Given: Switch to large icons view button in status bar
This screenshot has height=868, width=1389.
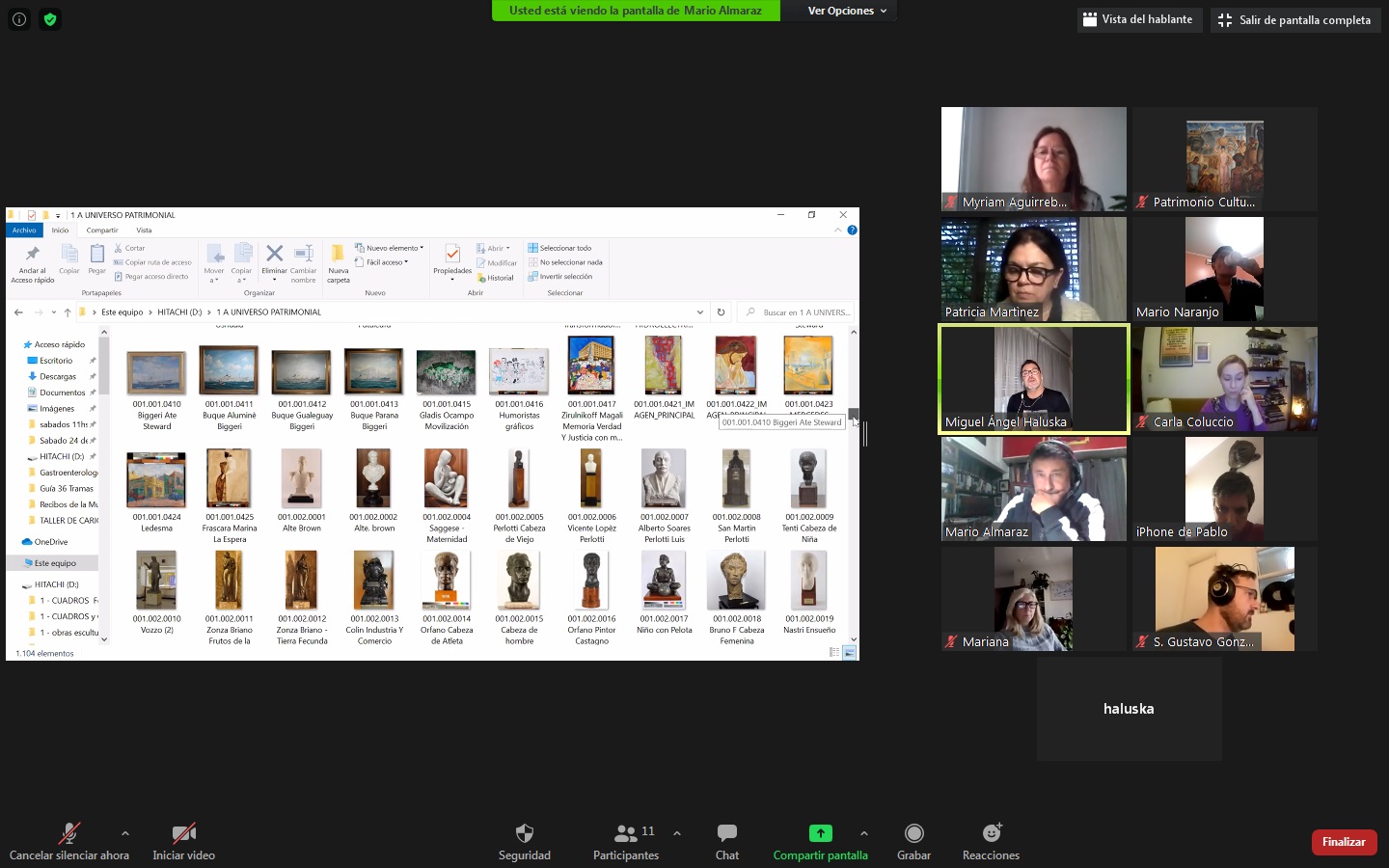Looking at the screenshot, I should pyautogui.click(x=849, y=653).
